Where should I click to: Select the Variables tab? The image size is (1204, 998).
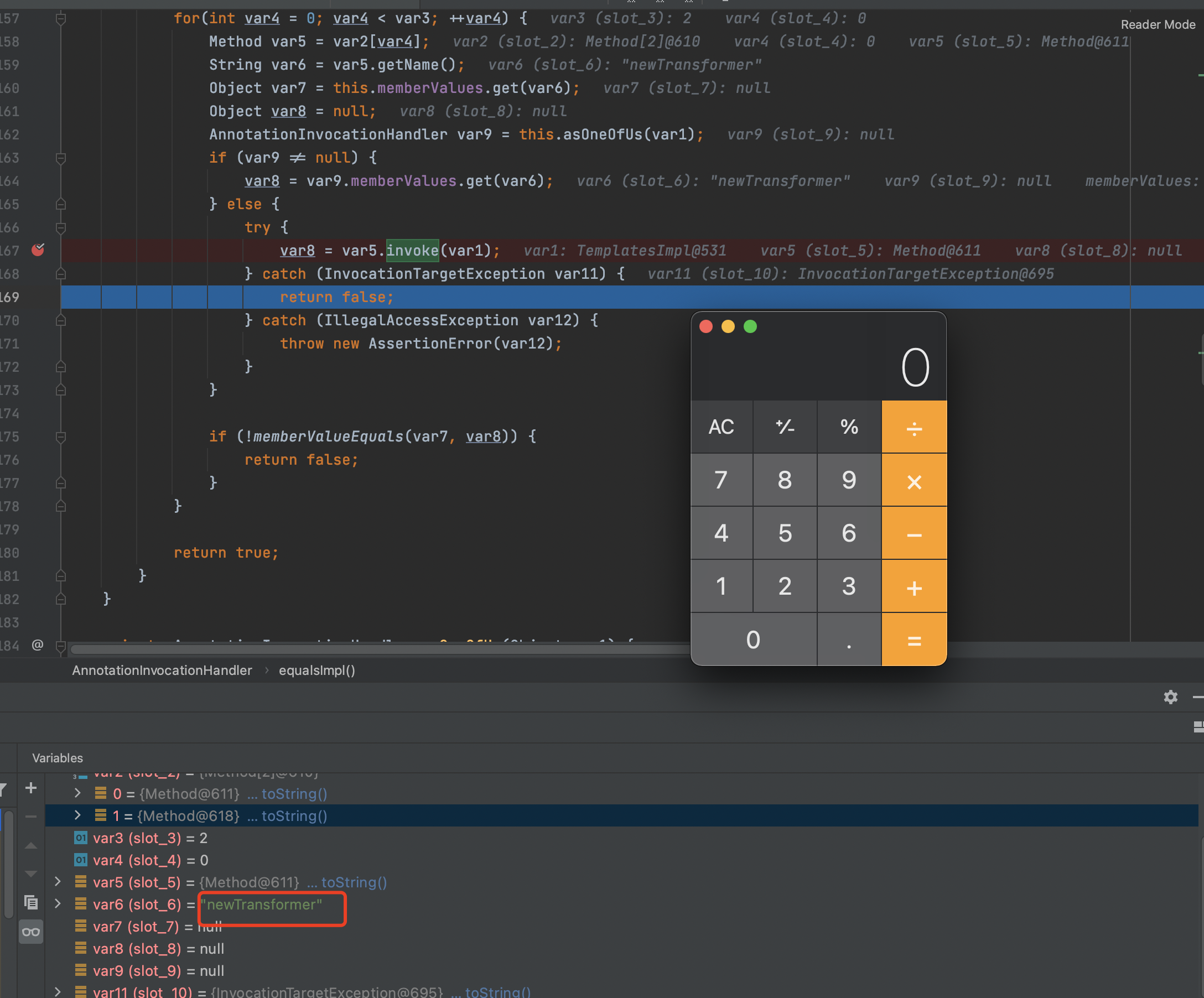coord(58,758)
